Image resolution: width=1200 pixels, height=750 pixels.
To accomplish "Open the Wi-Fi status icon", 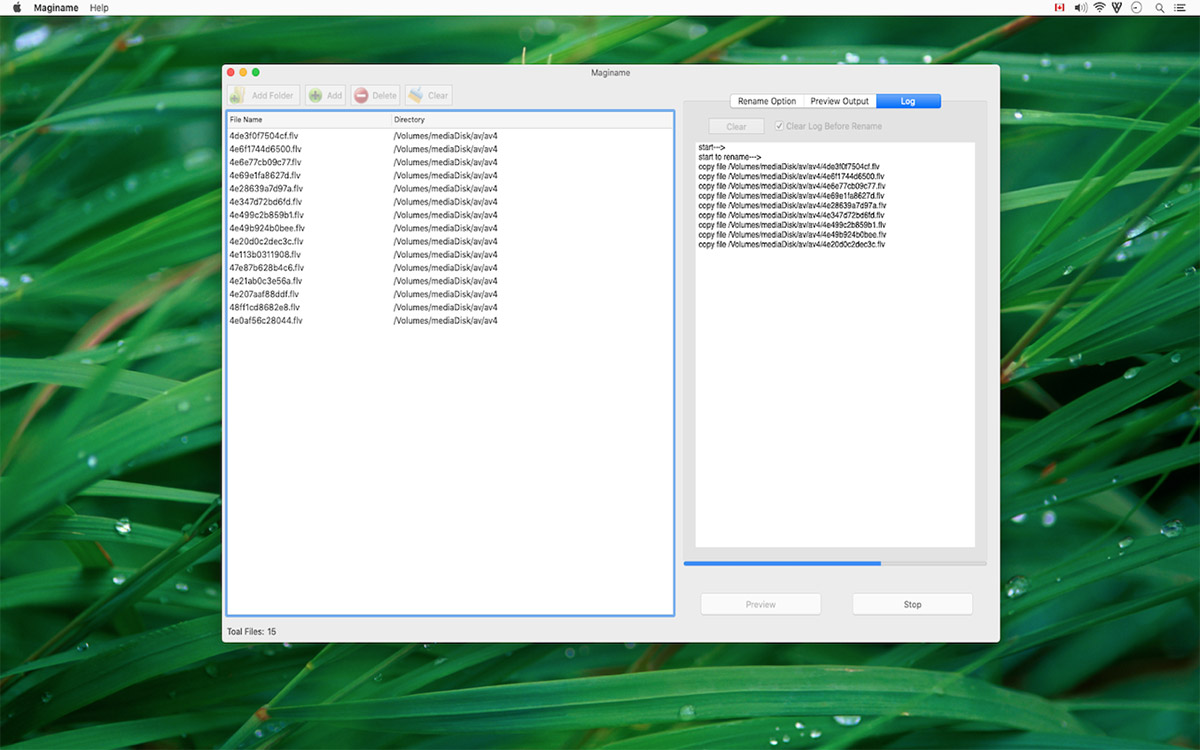I will [x=1099, y=7].
